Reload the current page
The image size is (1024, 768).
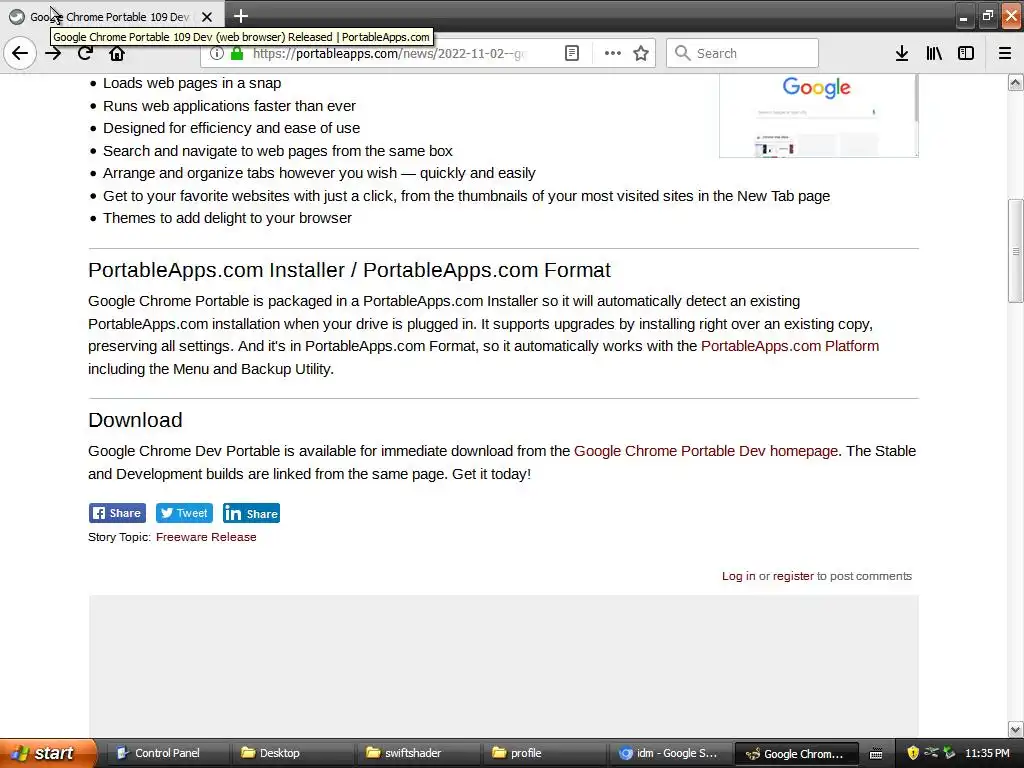pyautogui.click(x=85, y=54)
